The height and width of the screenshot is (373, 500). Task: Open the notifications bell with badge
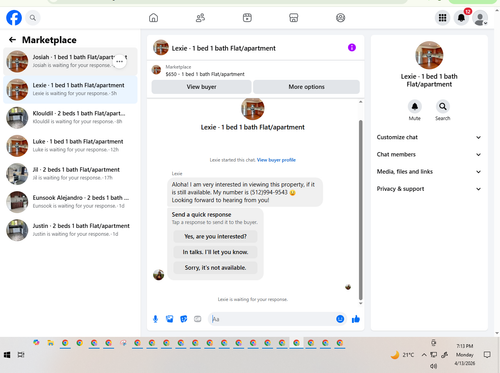point(461,18)
